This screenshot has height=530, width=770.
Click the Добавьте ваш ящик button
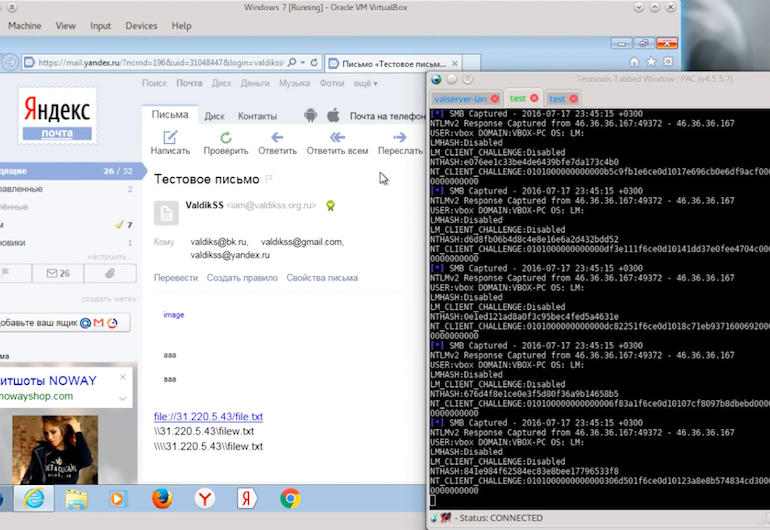coord(63,323)
